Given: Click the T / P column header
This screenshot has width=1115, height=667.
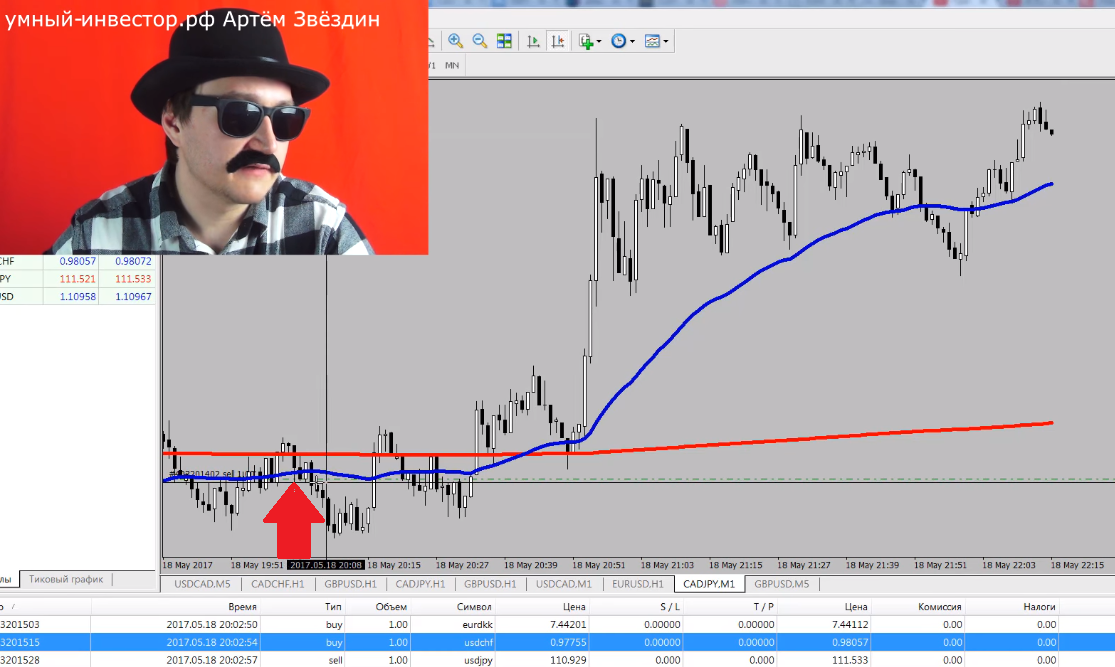Looking at the screenshot, I should [x=764, y=607].
